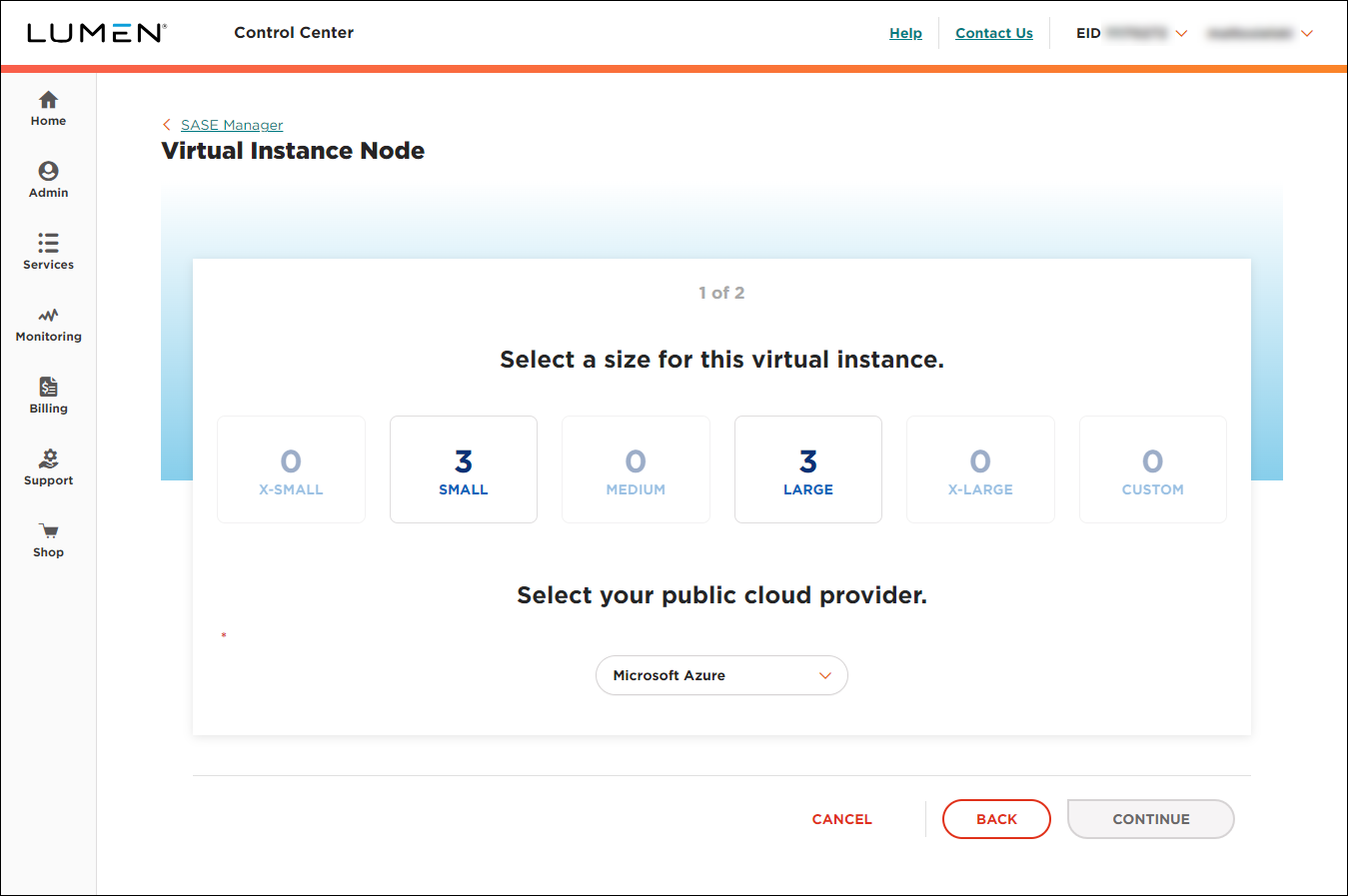Click the Control Center title
The height and width of the screenshot is (896, 1348).
[294, 33]
